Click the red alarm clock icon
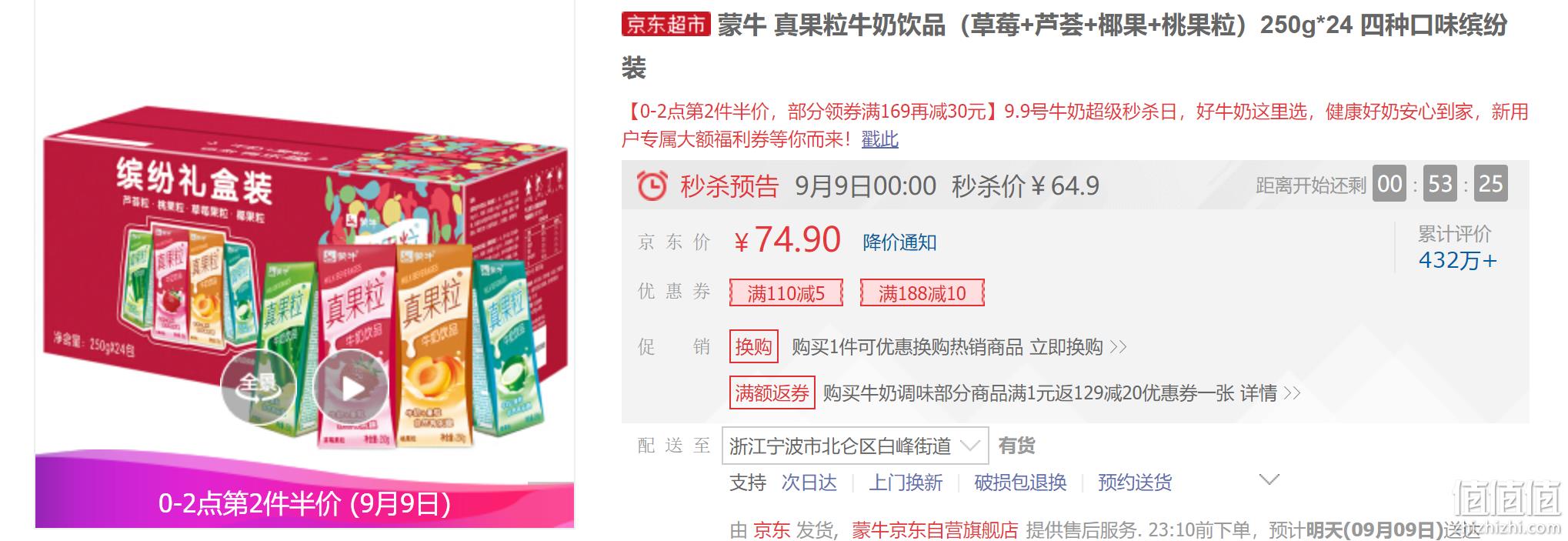The width and height of the screenshot is (1568, 541). click(652, 185)
